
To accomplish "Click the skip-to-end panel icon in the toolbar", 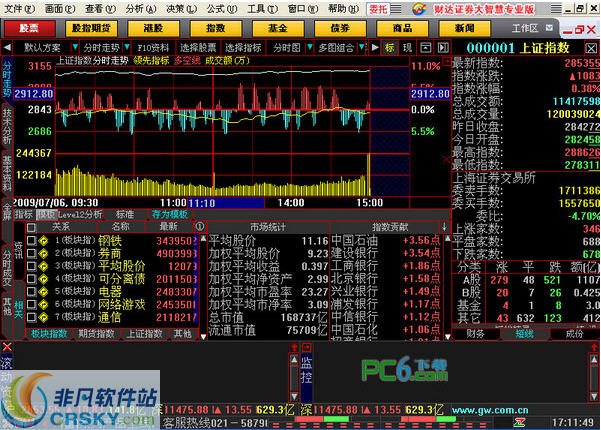I will click(443, 48).
